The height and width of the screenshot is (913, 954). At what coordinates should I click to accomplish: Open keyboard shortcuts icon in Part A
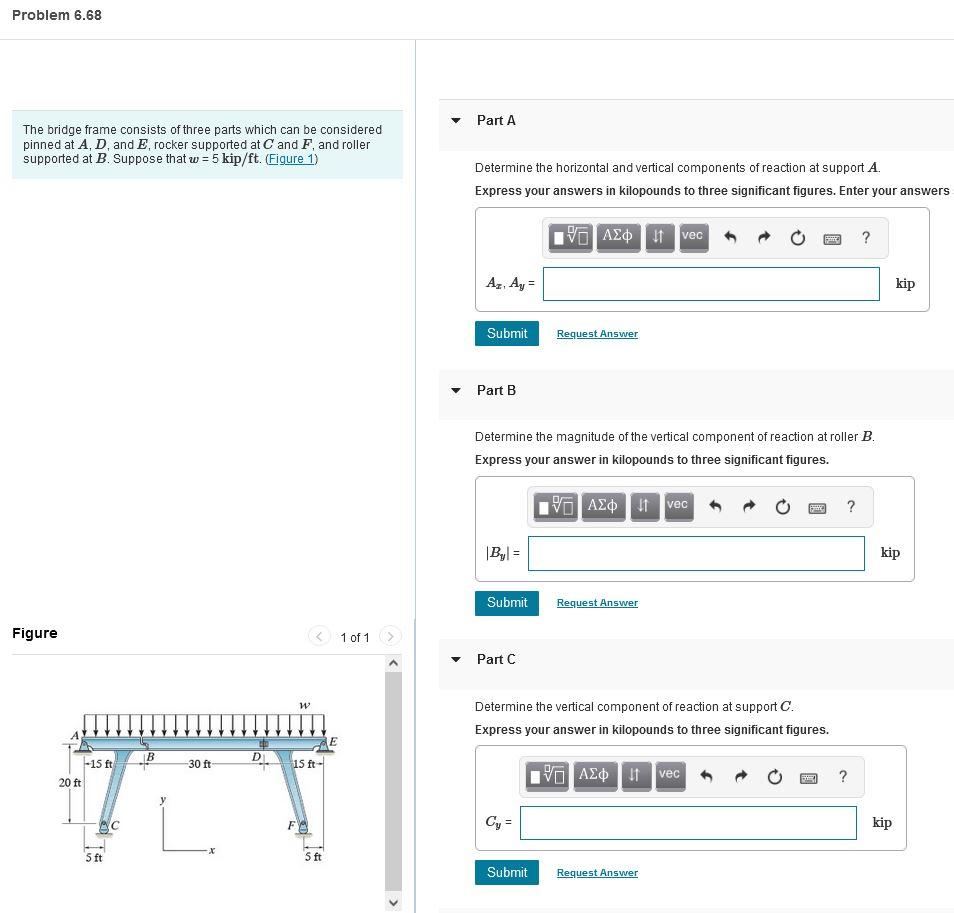pyautogui.click(x=832, y=239)
